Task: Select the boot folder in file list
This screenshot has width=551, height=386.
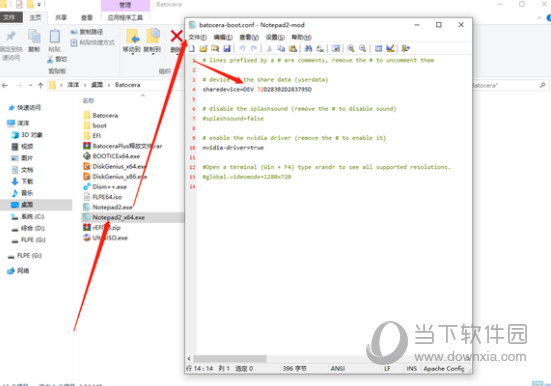Action: coord(95,126)
